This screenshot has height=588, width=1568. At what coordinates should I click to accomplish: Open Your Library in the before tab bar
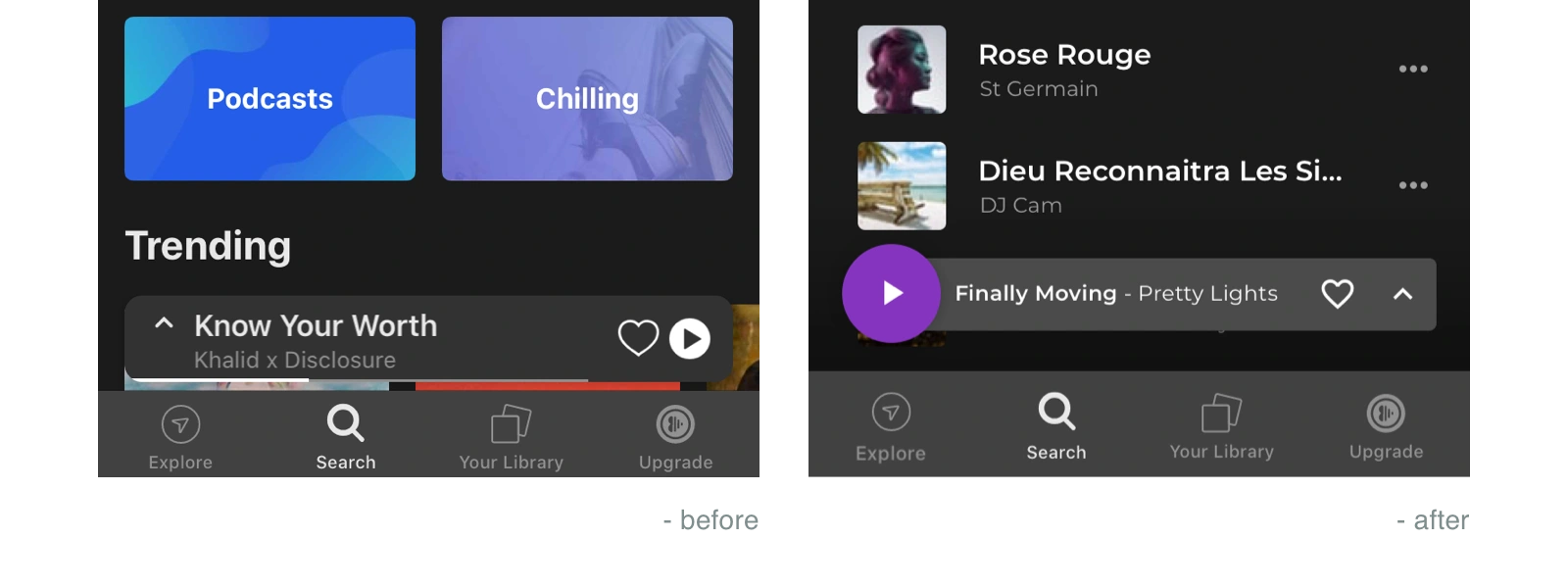point(512,438)
